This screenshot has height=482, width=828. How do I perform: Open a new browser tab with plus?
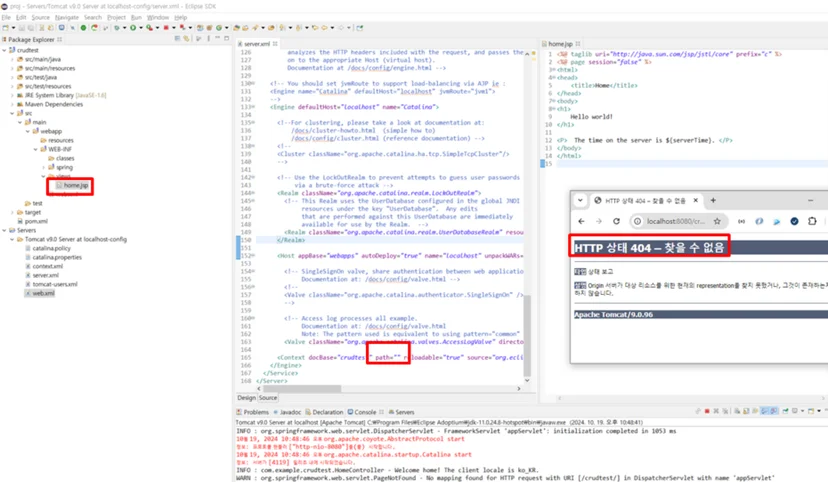coord(713,200)
